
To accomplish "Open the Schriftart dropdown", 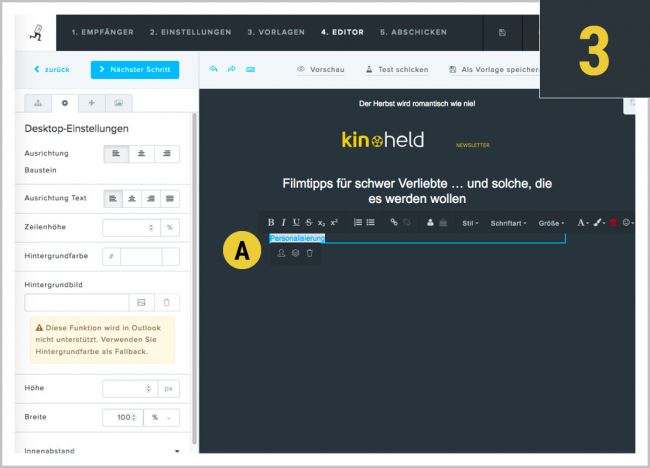I will (508, 222).
